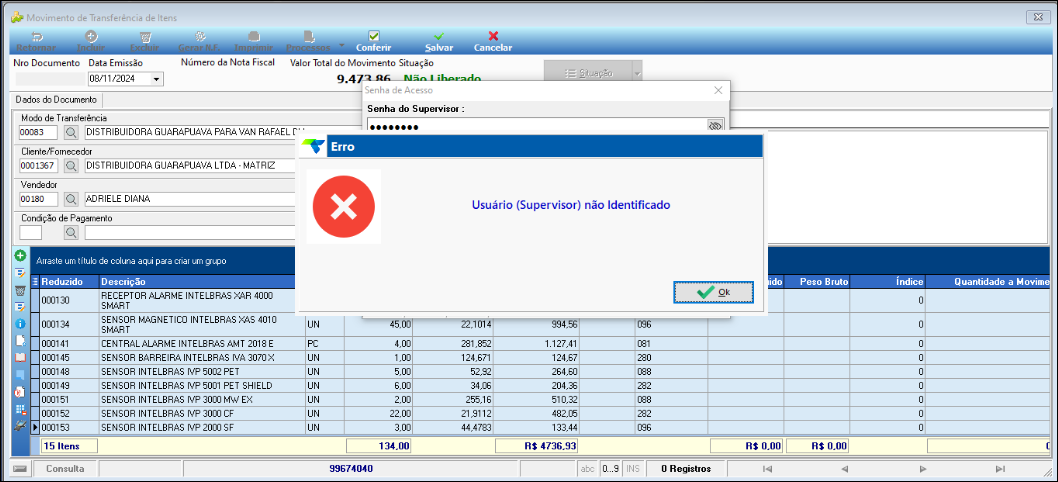1058x482 pixels.
Task: Open the Data Emissão date dropdown
Action: [157, 79]
